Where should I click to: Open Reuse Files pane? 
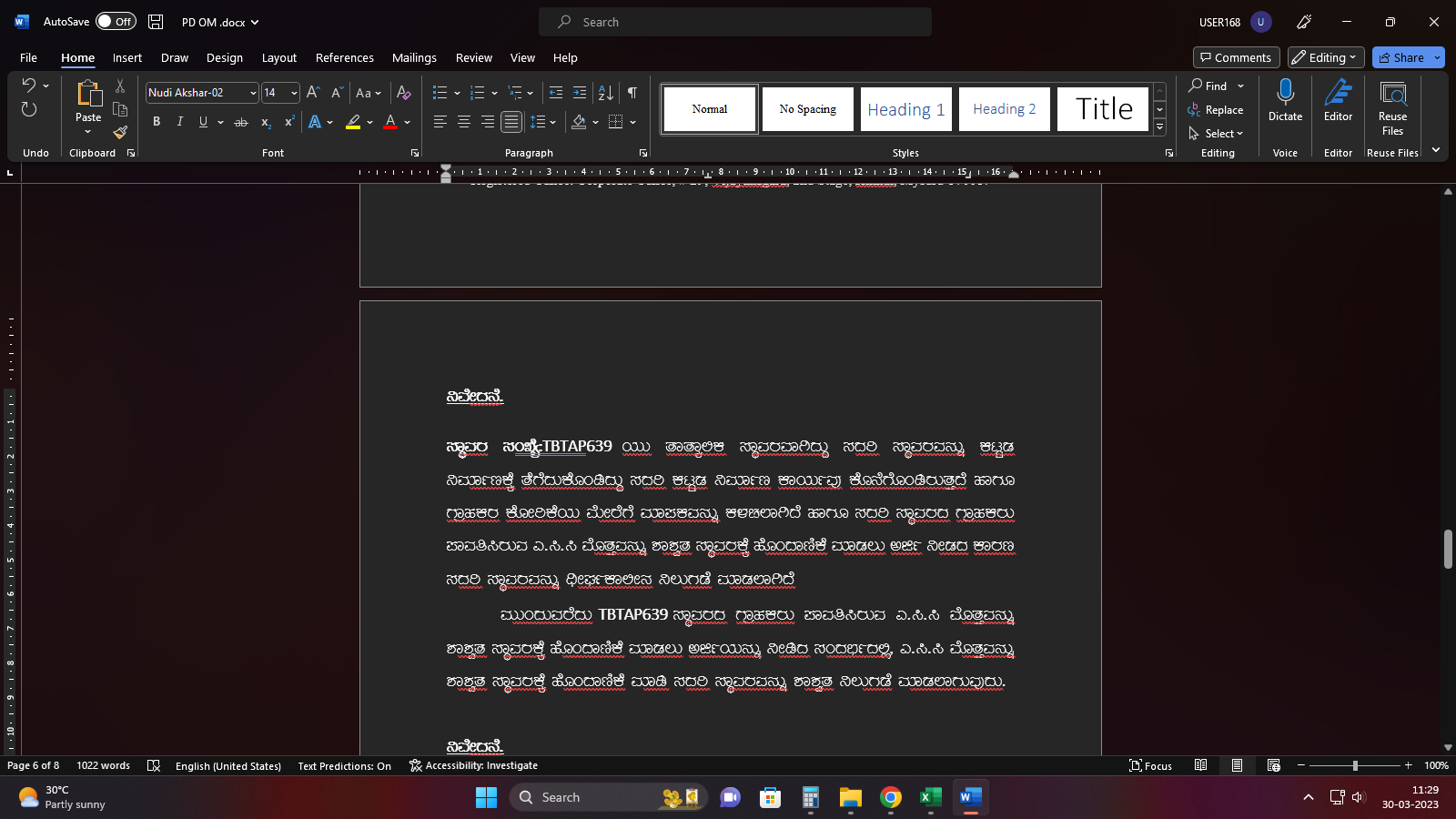click(1392, 107)
